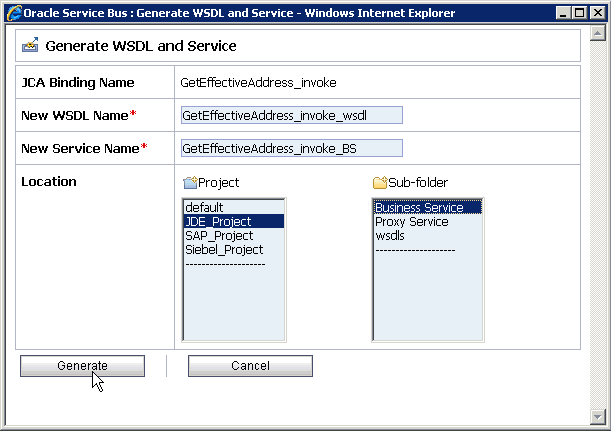Focus the New Service Name field

coord(291,148)
